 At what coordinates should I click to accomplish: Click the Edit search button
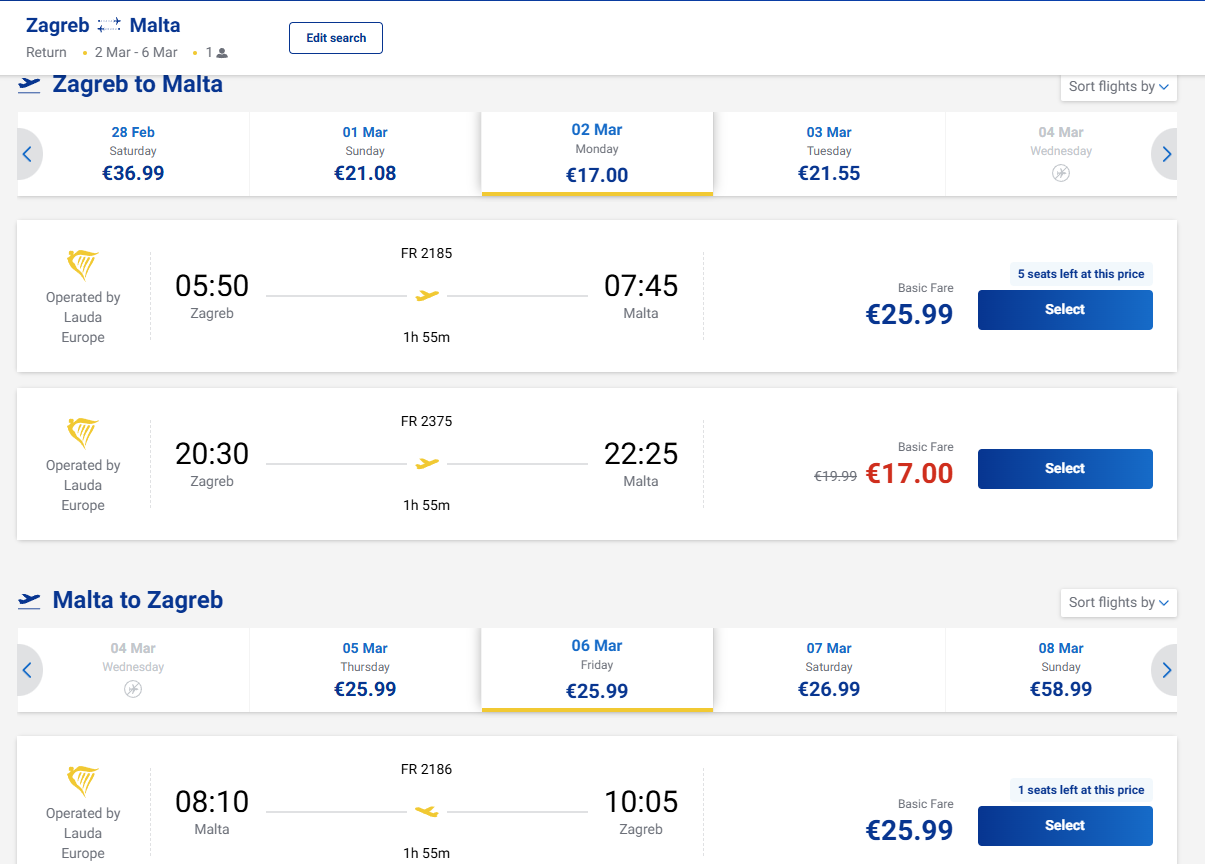336,38
